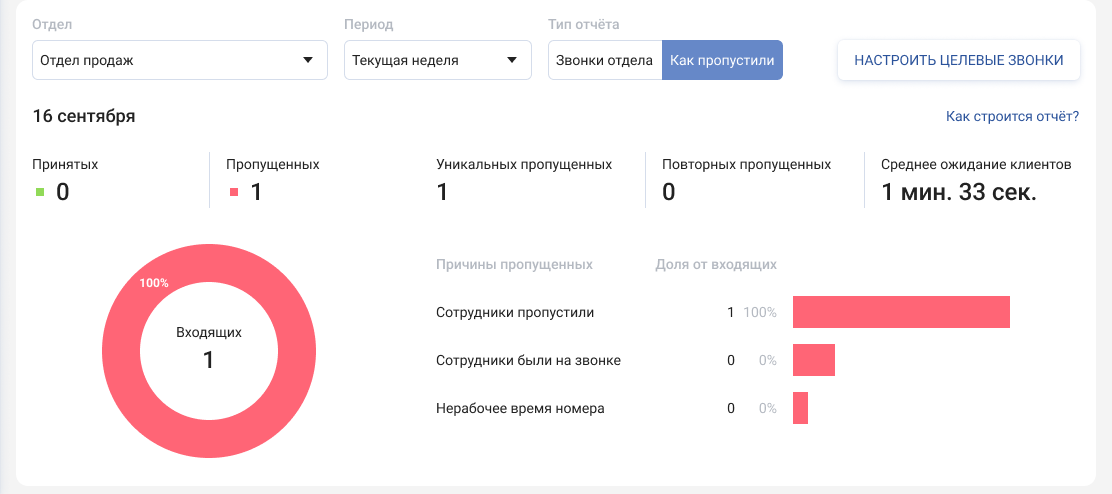Screen dimensions: 1112x494
Task: Click the Уникальных пропущенных metric
Action: [524, 180]
